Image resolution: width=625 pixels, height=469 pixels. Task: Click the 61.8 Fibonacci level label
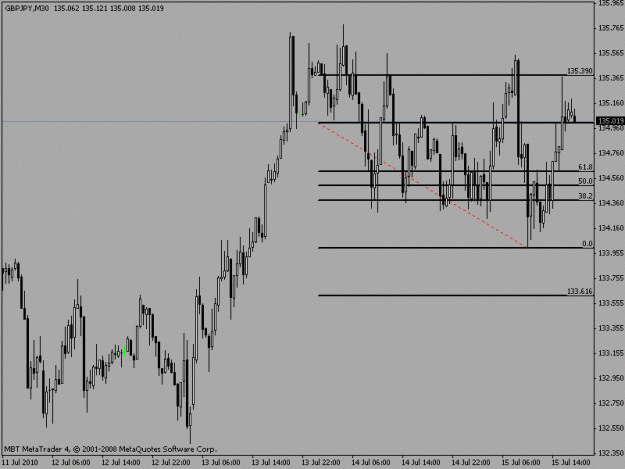pyautogui.click(x=585, y=167)
